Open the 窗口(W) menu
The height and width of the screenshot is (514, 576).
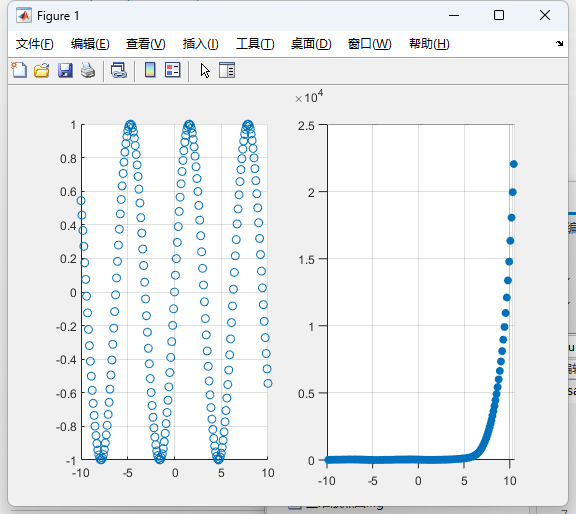[x=370, y=44]
